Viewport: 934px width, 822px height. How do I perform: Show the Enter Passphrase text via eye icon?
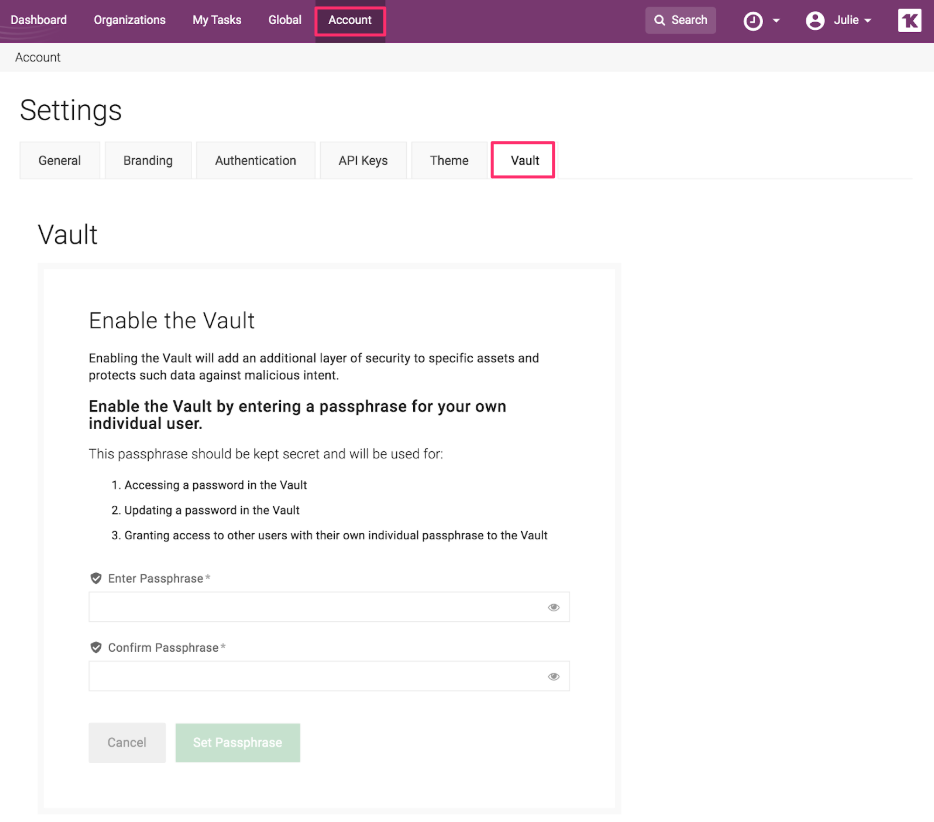pos(553,607)
